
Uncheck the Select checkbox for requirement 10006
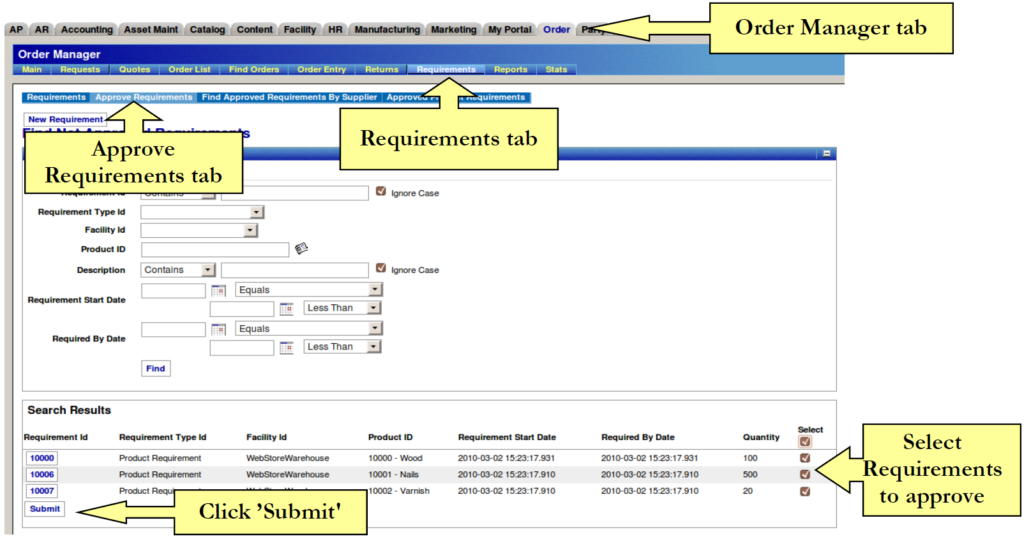tap(805, 474)
